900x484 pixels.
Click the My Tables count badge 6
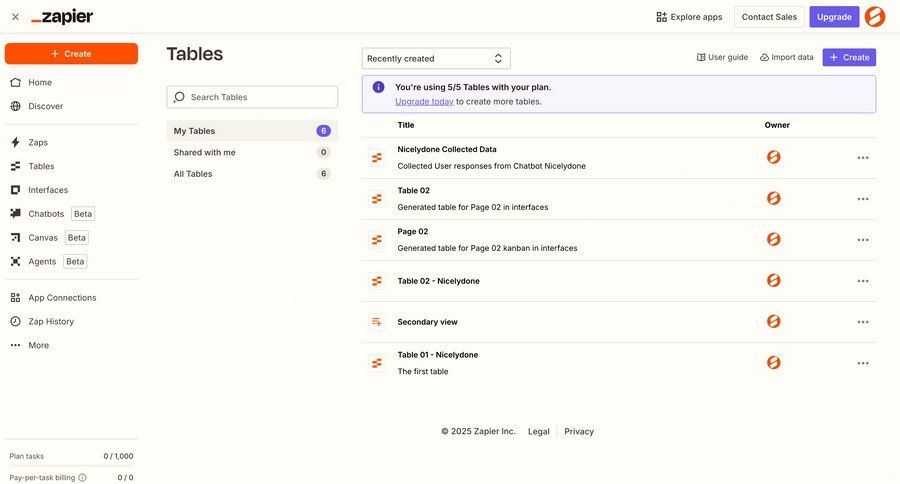point(323,131)
